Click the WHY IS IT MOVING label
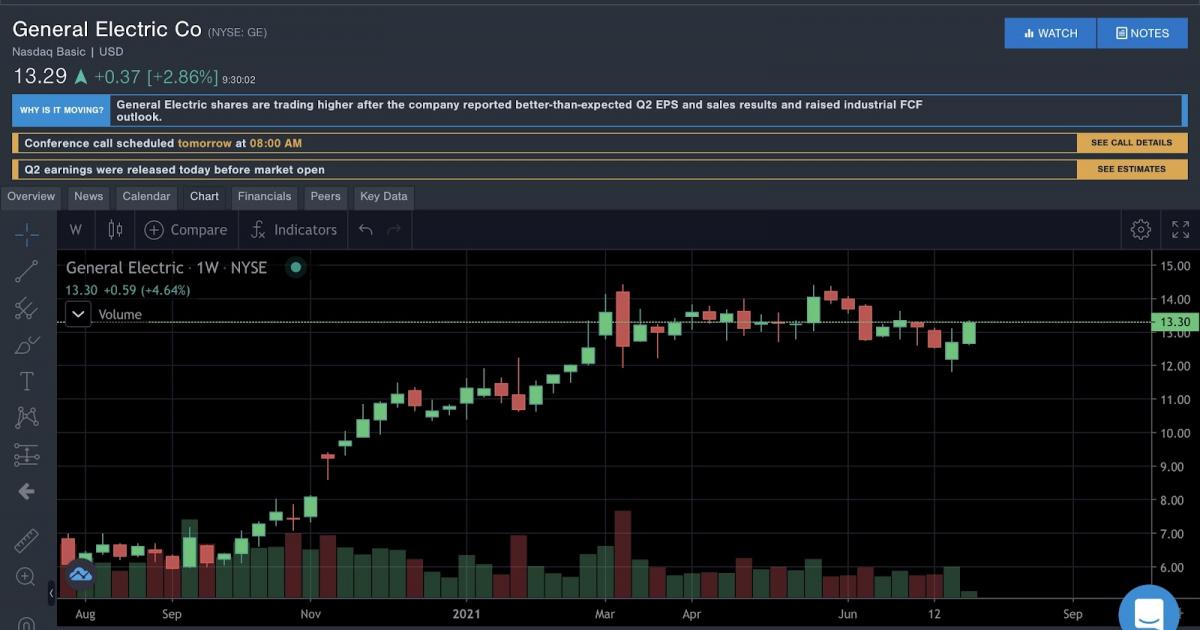This screenshot has height=630, width=1200. 62,111
